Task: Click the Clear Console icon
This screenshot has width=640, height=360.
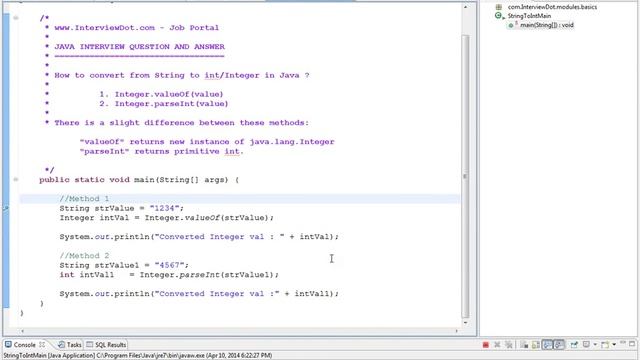Action: tap(524, 345)
